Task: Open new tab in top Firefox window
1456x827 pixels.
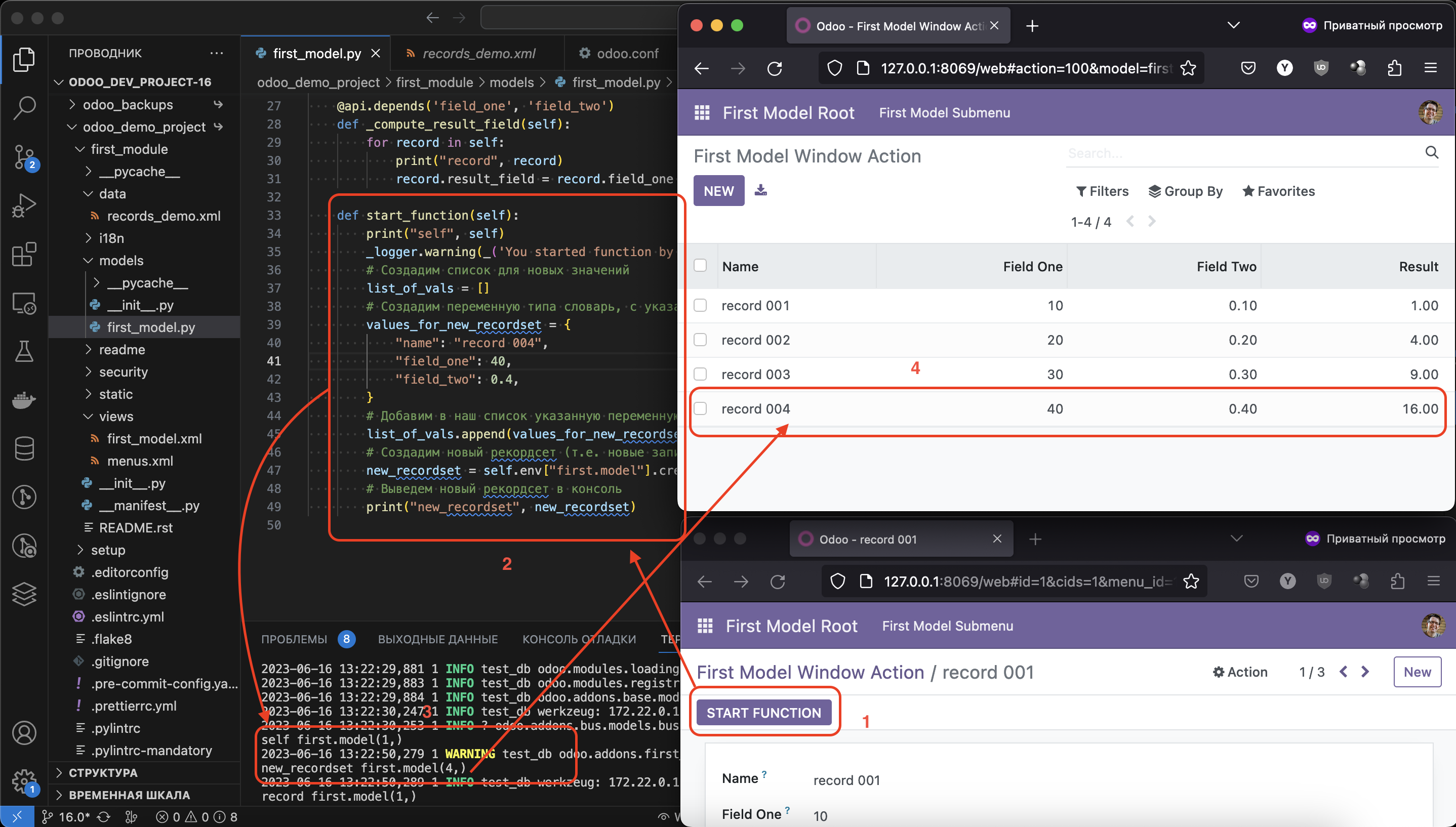Action: [1032, 26]
